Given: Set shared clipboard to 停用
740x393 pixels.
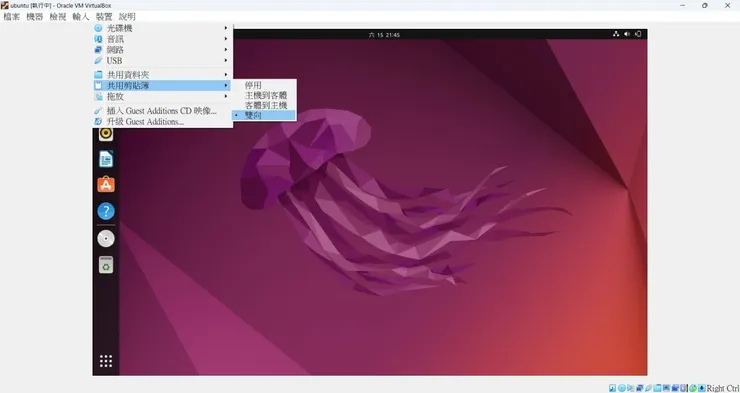Looking at the screenshot, I should point(264,85).
